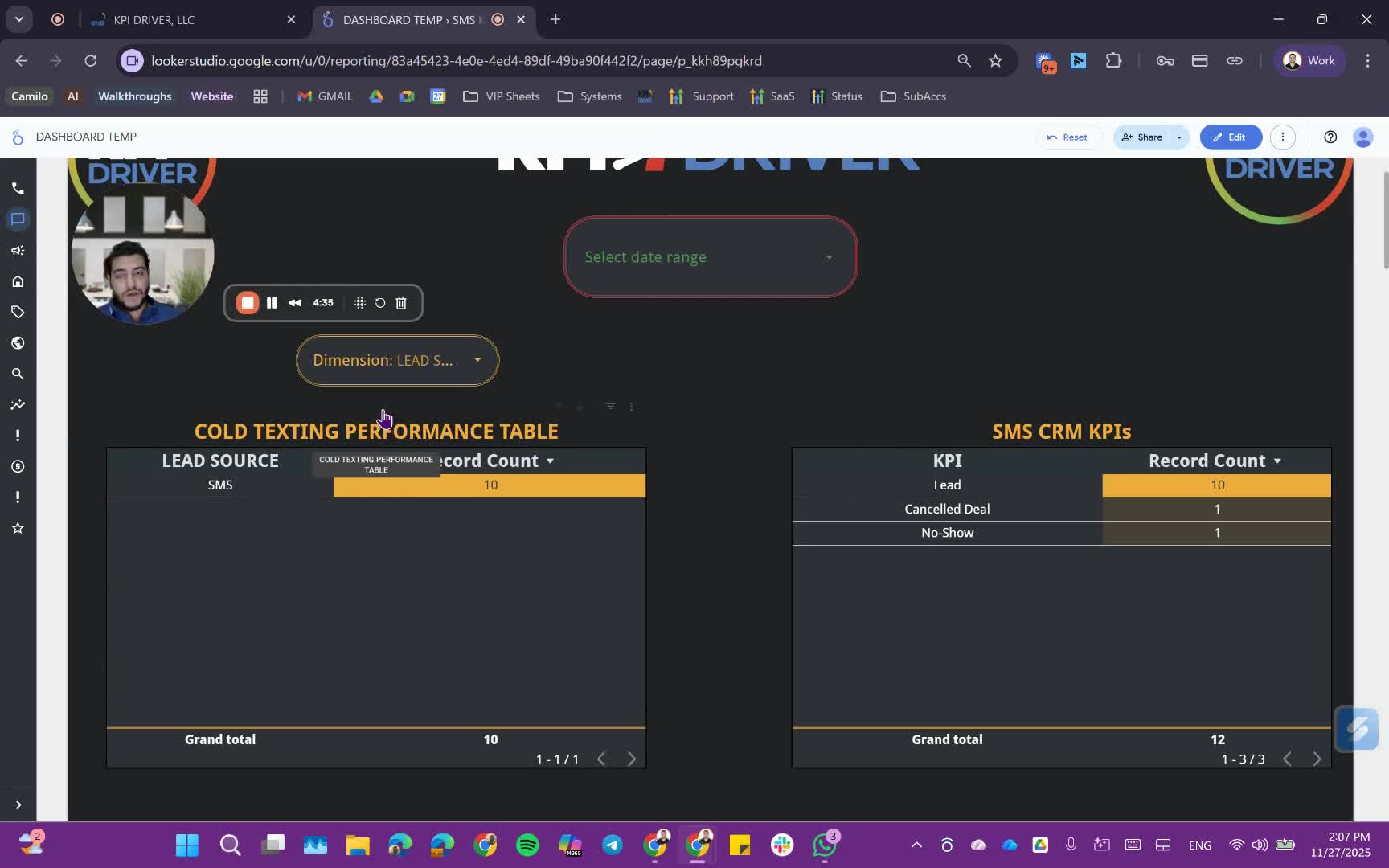The width and height of the screenshot is (1389, 868).
Task: Go to previous page of SMS CRM KPIs table
Action: pos(1287,759)
